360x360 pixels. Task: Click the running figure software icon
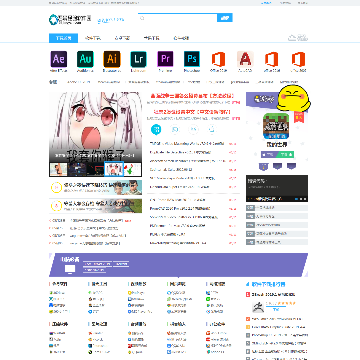[x=257, y=307]
